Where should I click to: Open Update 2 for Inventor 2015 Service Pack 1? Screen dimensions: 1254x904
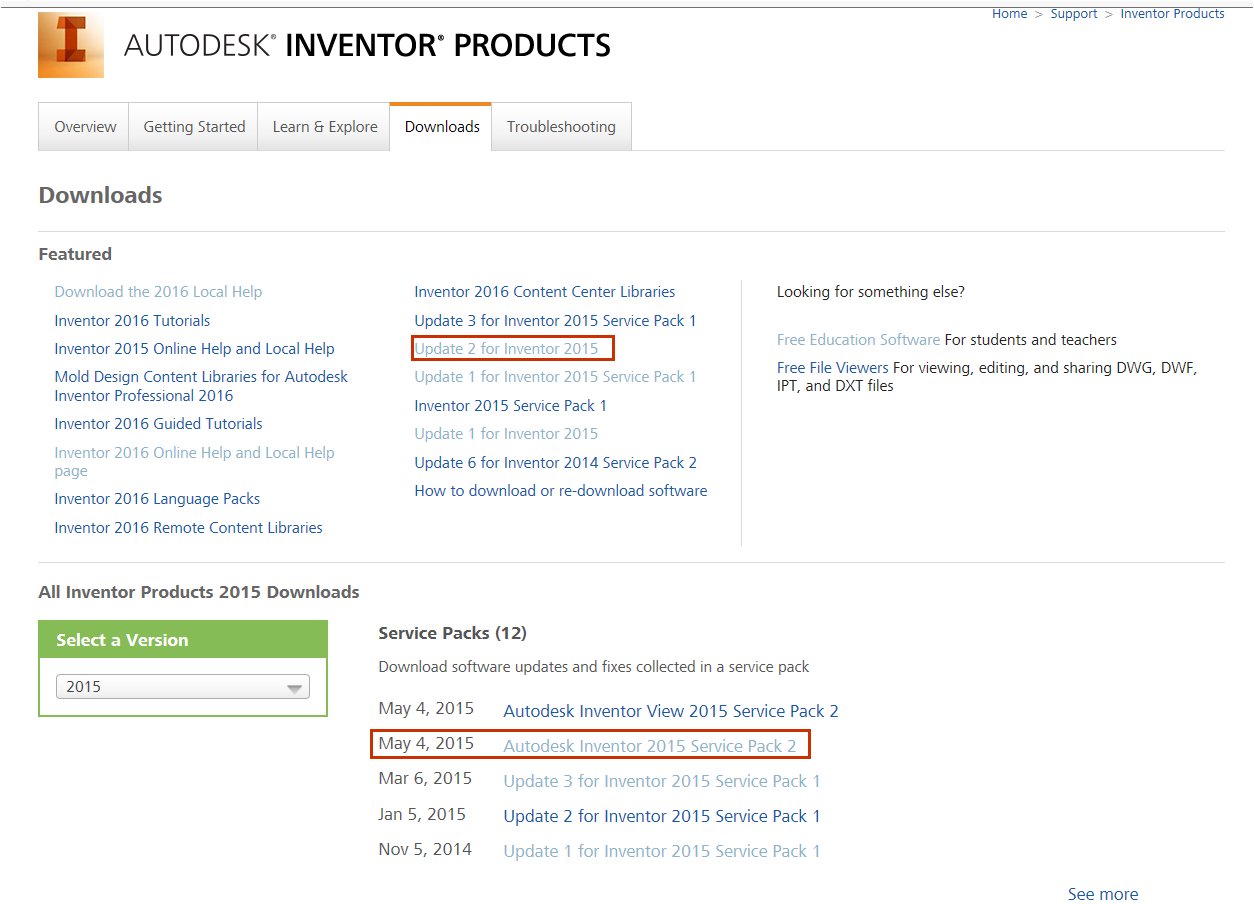click(x=661, y=816)
